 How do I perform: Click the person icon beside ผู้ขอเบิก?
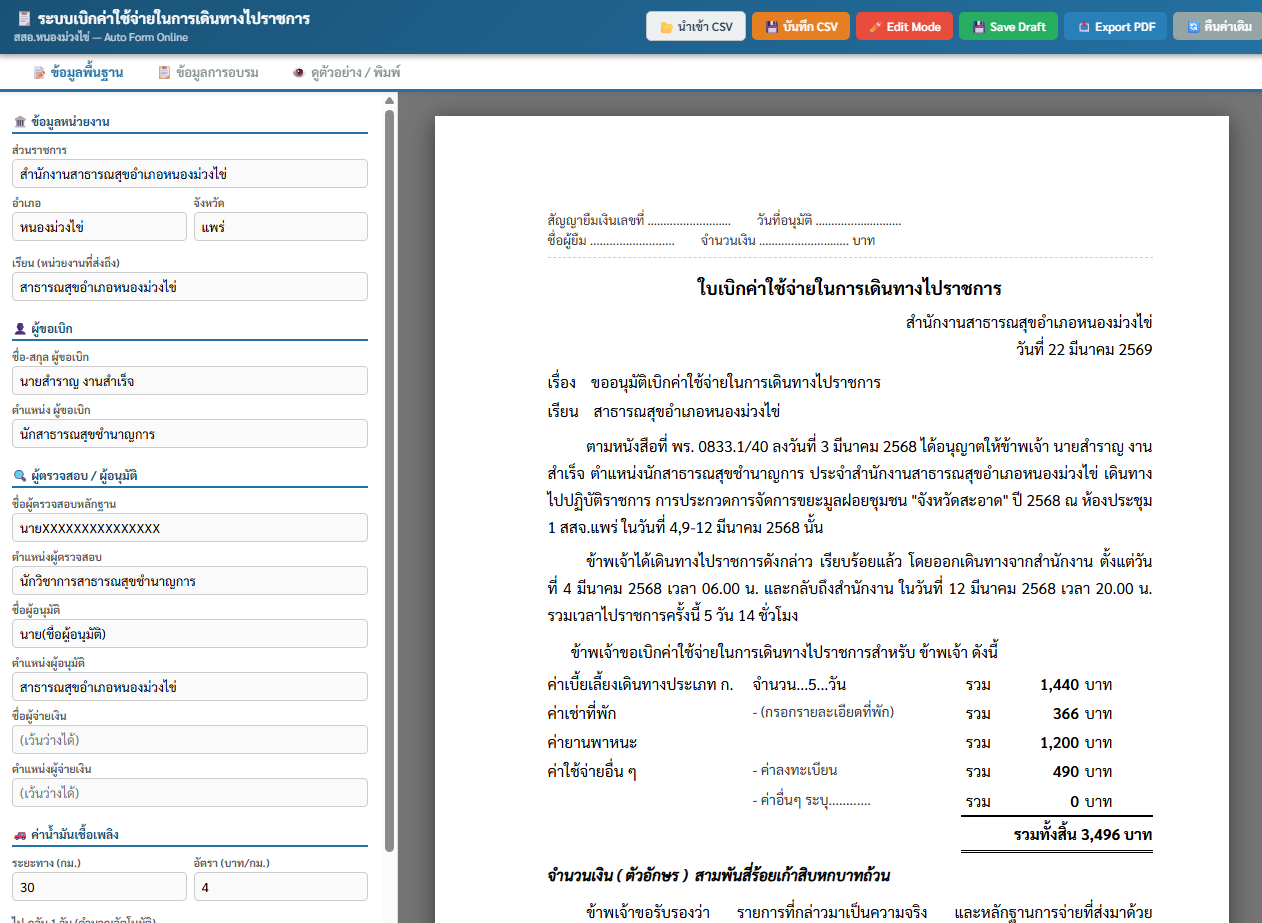(20, 328)
